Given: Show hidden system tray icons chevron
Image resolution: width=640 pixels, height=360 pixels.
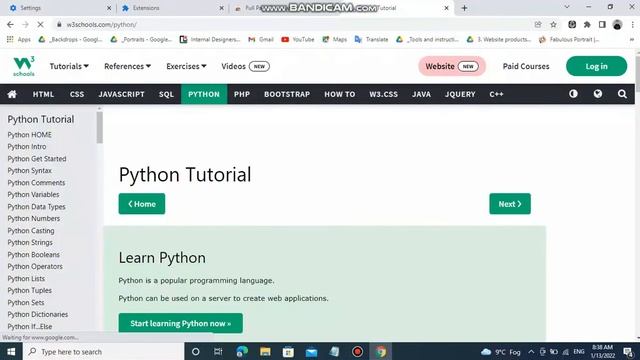Looking at the screenshot, I should click(x=531, y=351).
